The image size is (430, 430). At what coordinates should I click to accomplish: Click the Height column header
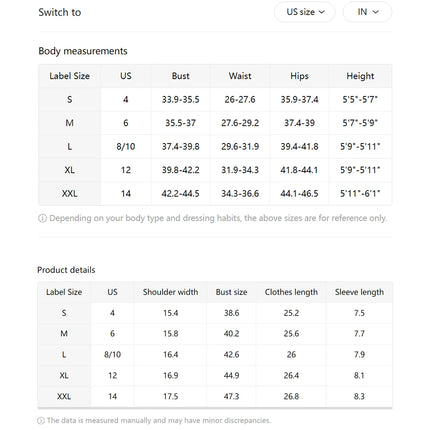360,76
